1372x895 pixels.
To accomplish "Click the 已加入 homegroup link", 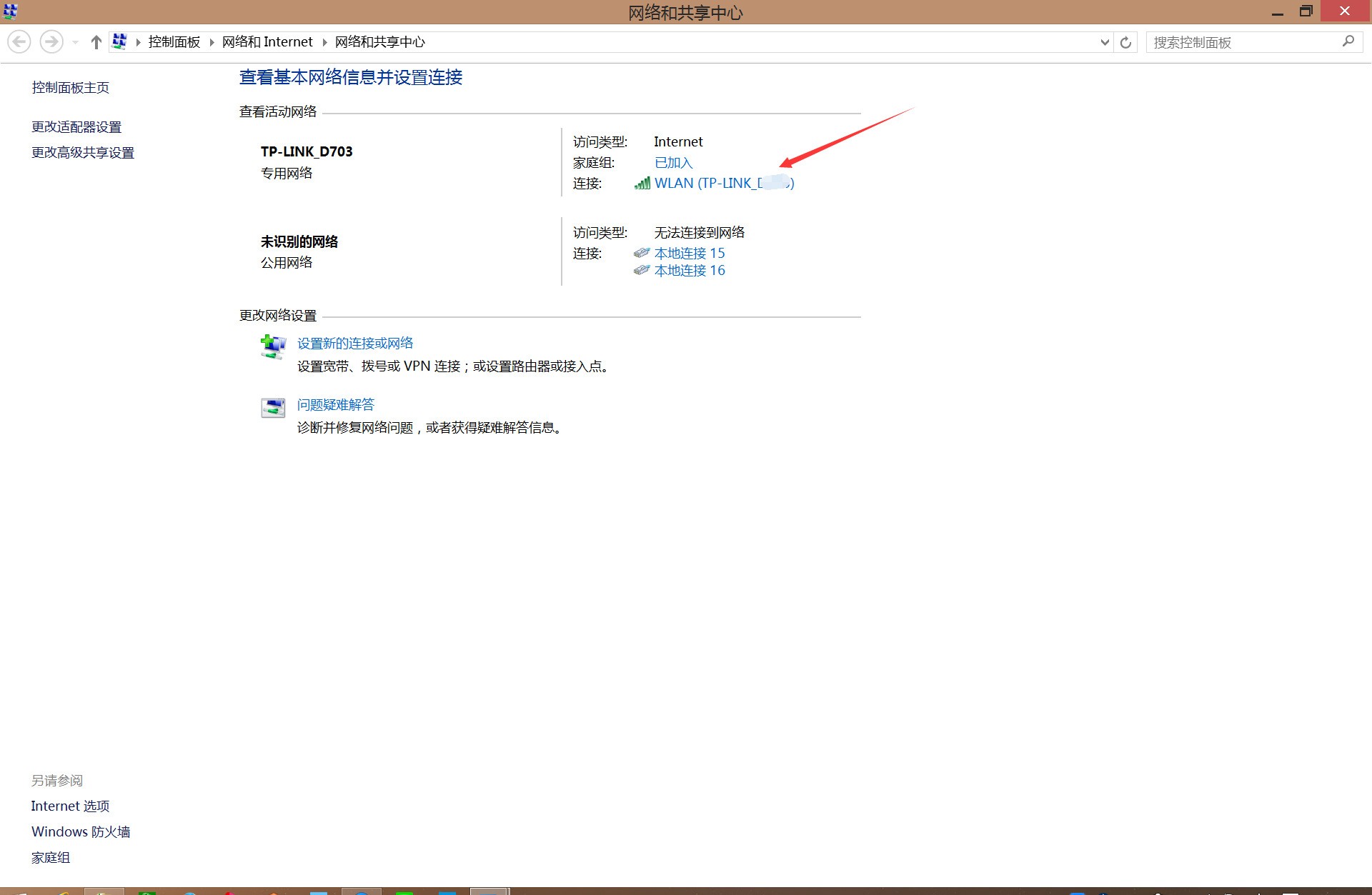I will (x=674, y=163).
